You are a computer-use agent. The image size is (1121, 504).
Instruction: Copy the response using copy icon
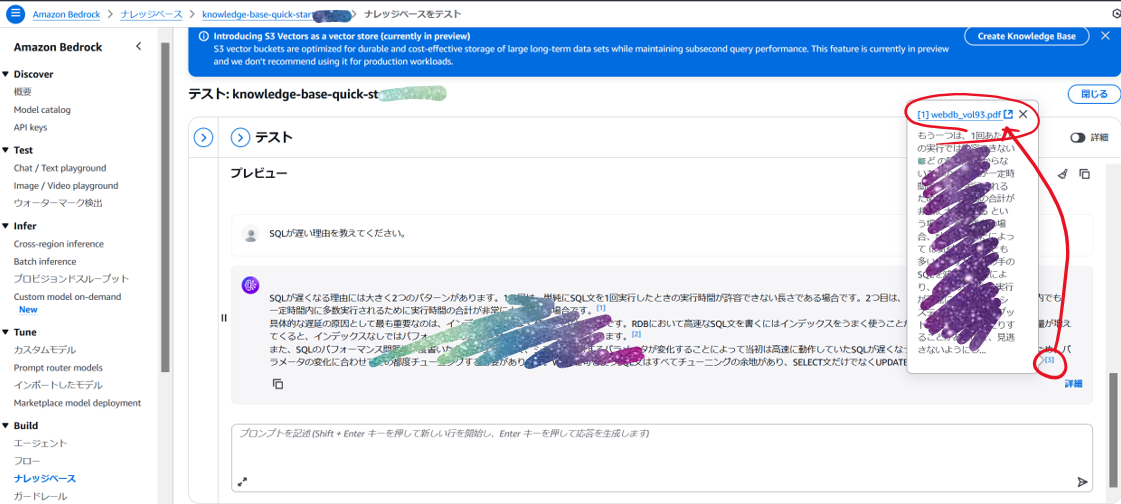(x=278, y=385)
